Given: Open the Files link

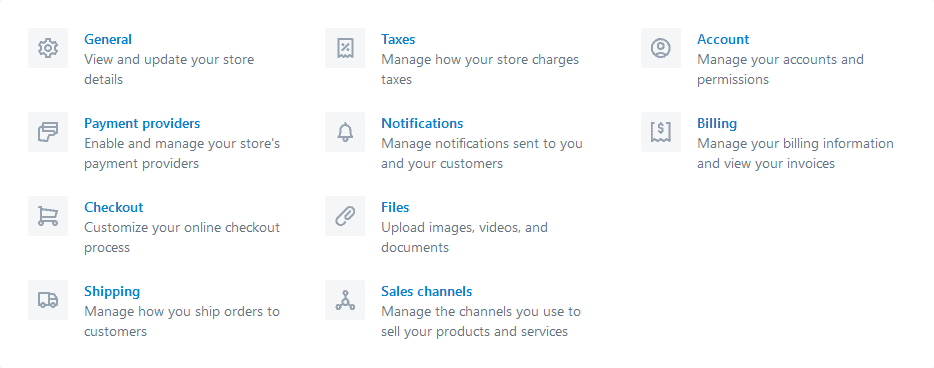Looking at the screenshot, I should [395, 207].
